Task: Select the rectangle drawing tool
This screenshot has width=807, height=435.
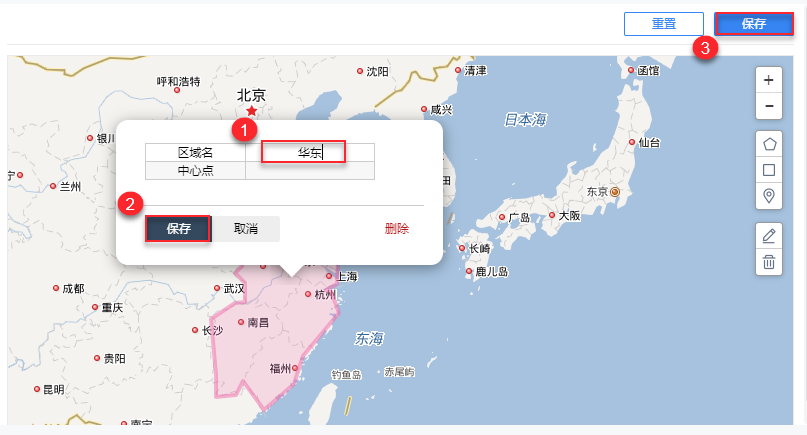Action: pyautogui.click(x=769, y=170)
